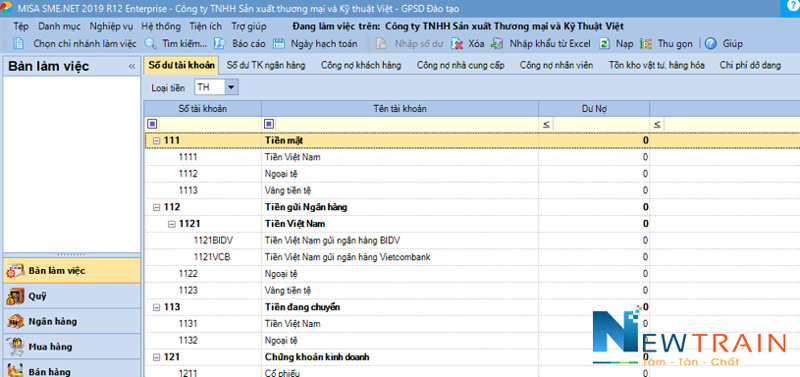Image resolution: width=800 pixels, height=377 pixels.
Task: Click the Ngày hạch toán calendar icon
Action: tap(279, 44)
